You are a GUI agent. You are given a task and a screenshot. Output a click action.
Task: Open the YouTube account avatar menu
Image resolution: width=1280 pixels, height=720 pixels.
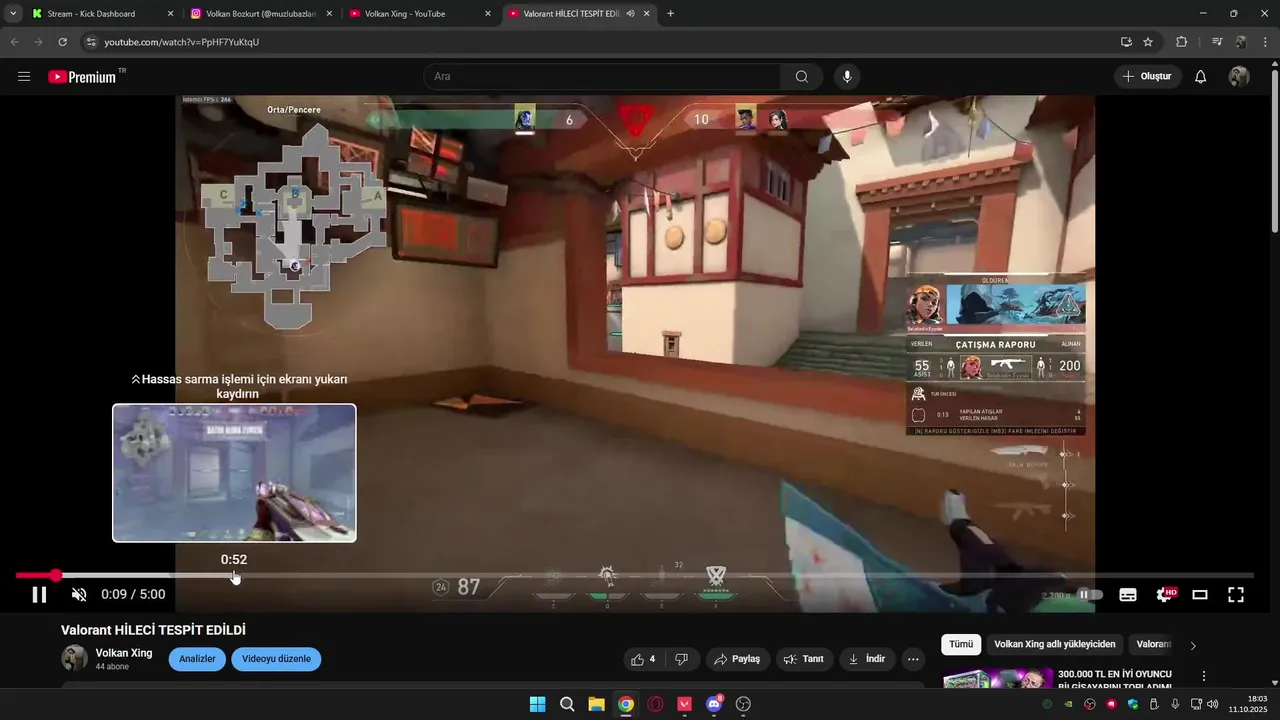(1239, 76)
